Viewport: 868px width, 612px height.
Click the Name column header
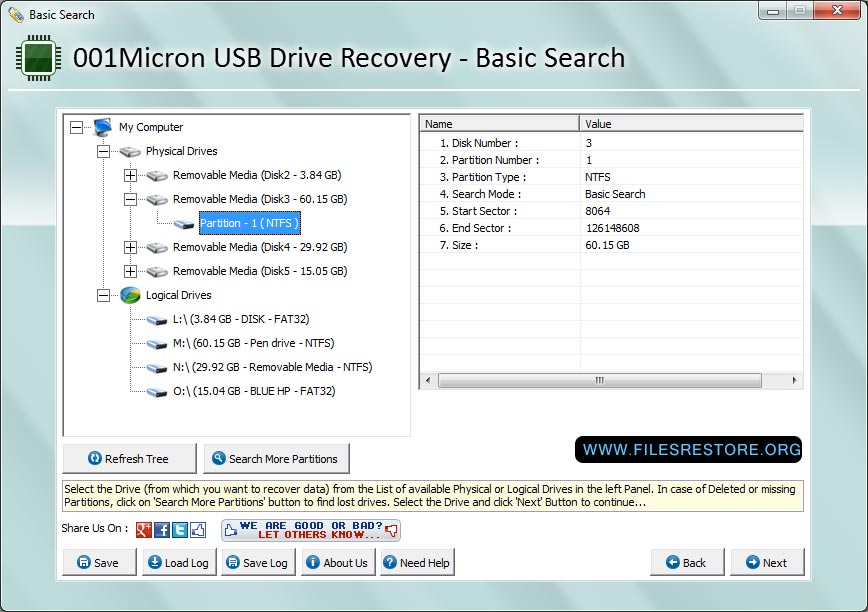500,124
